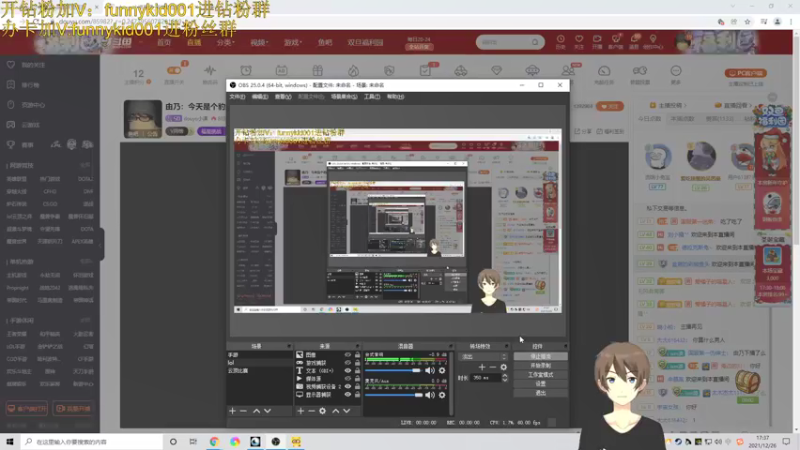Viewport: 800px width, 450px height.
Task: Adjust the first mixer track volume slider
Action: (x=393, y=370)
